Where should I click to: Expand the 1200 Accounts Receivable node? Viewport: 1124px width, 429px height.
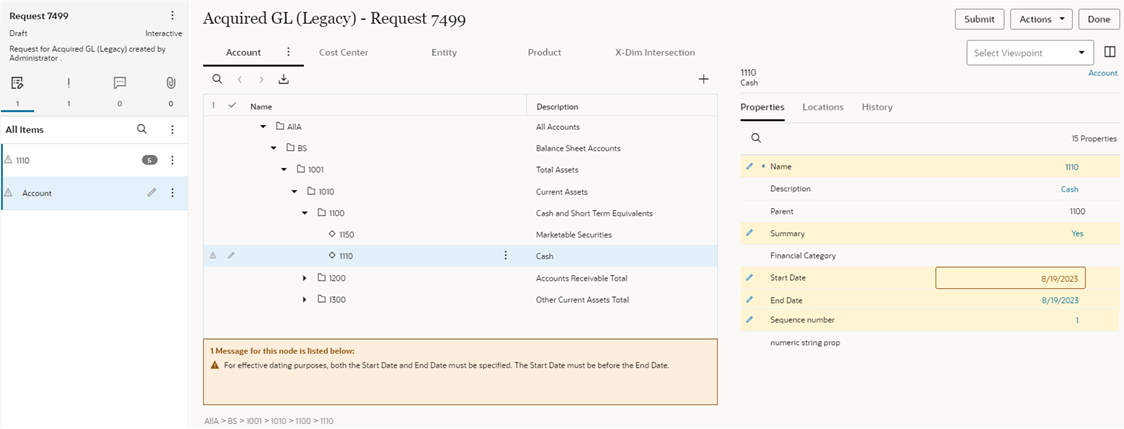[x=305, y=278]
